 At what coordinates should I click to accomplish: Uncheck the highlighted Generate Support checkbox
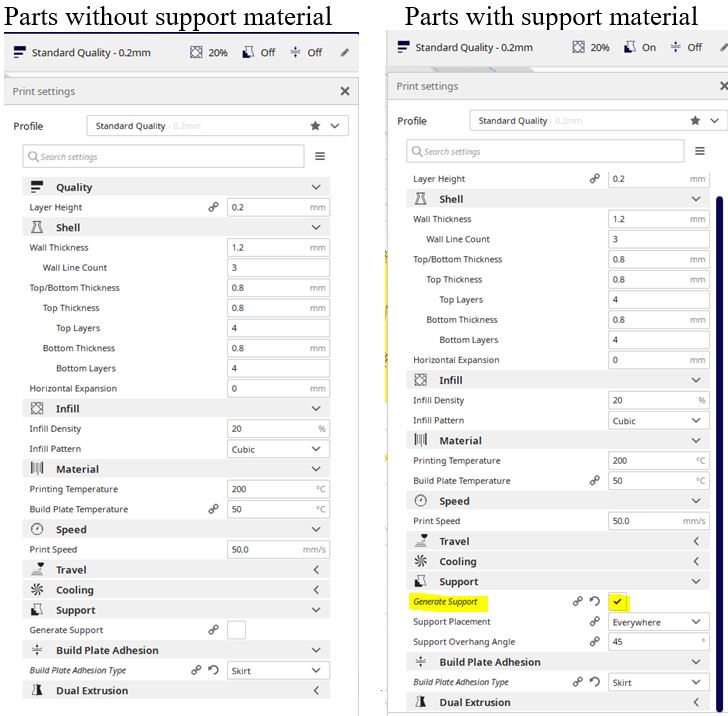[x=618, y=602]
